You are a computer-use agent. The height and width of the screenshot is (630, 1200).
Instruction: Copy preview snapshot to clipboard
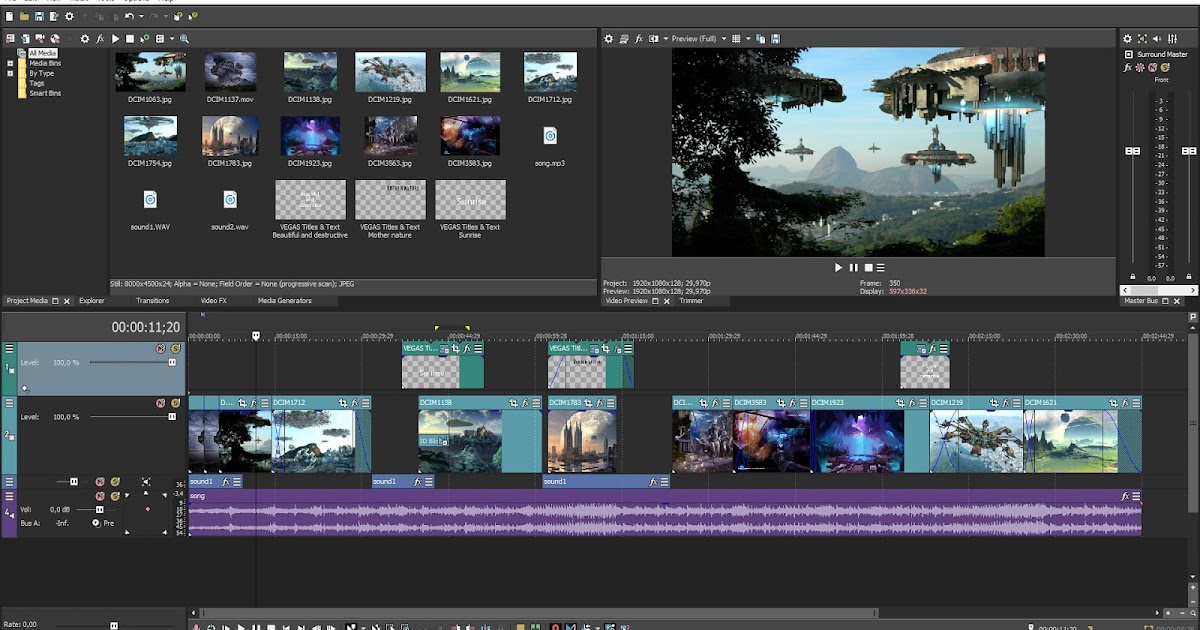coord(760,39)
